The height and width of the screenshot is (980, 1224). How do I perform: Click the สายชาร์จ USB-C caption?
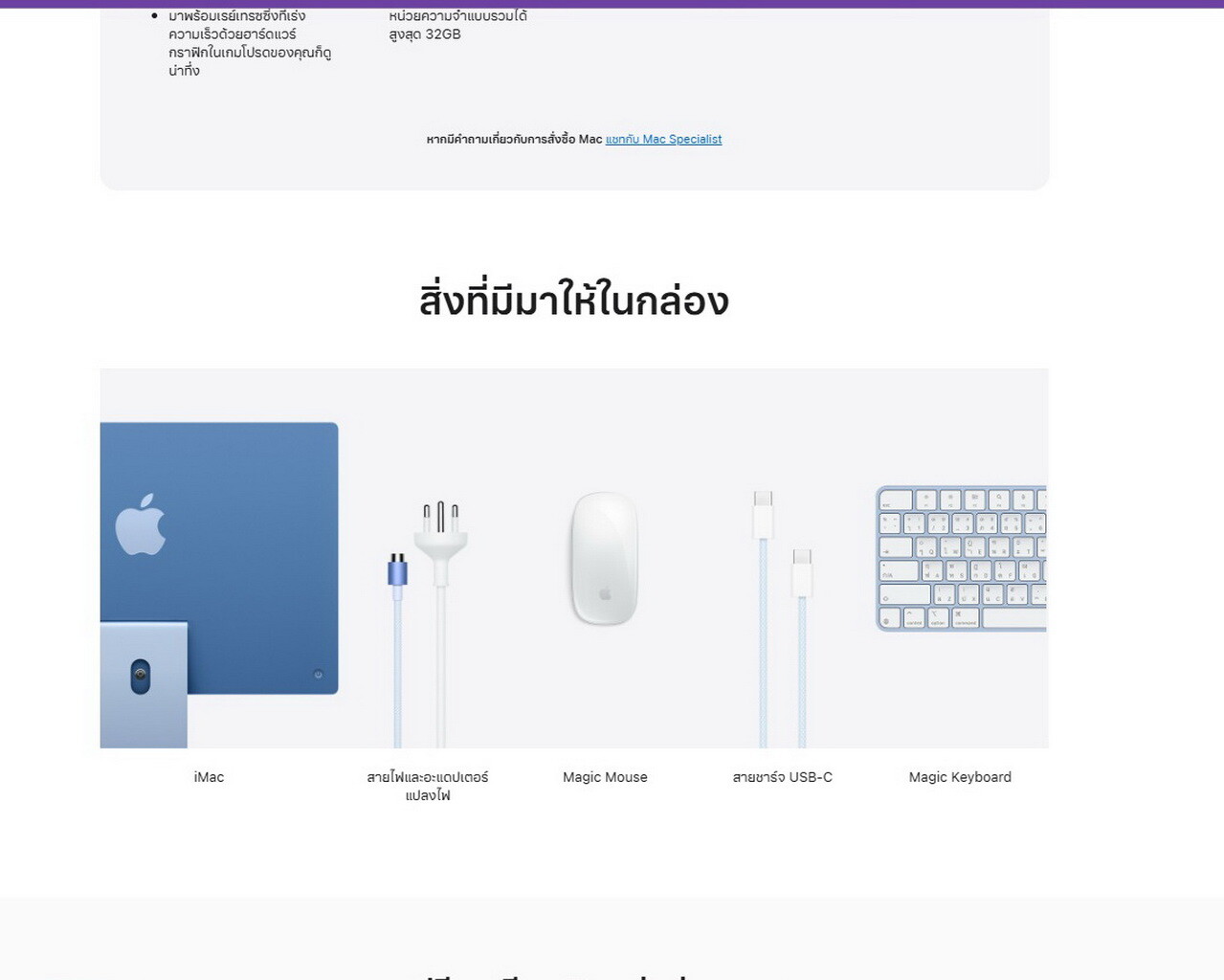pyautogui.click(x=783, y=777)
